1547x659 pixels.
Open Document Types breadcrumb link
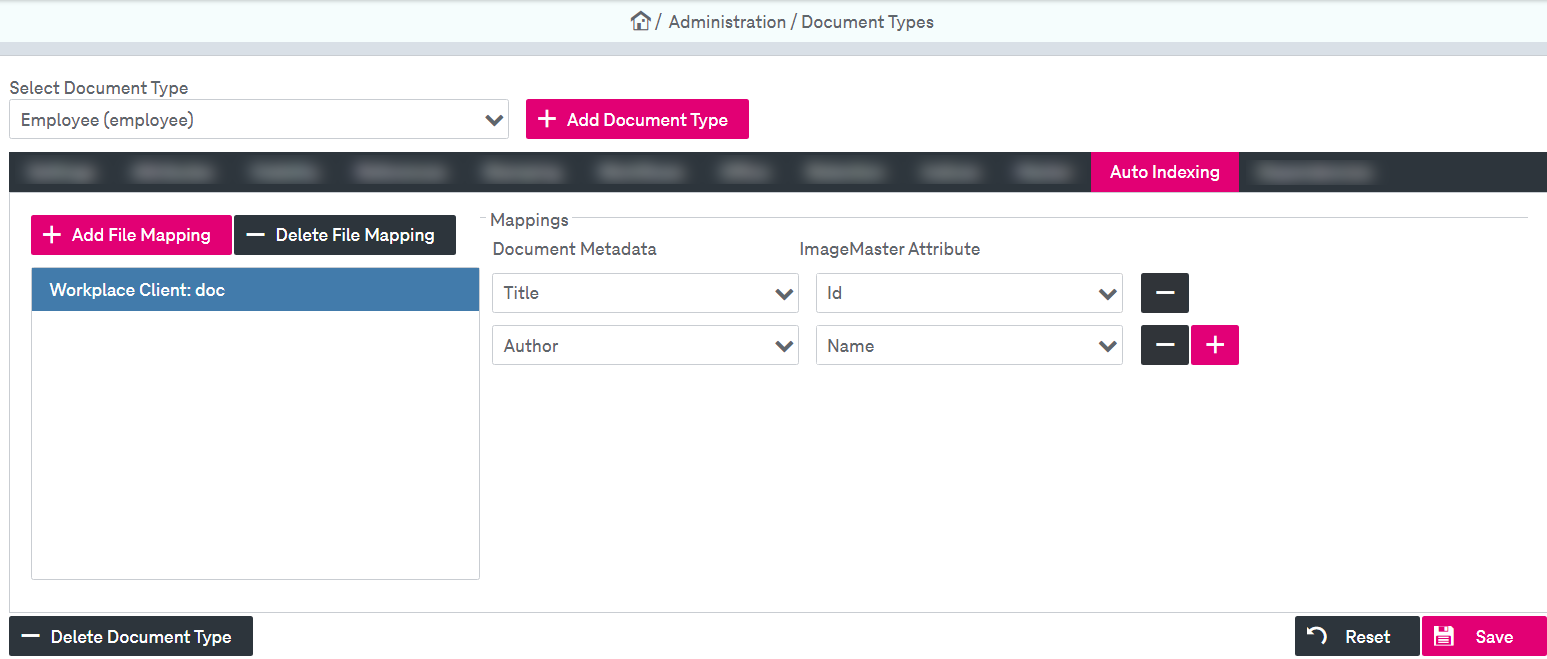coord(867,22)
